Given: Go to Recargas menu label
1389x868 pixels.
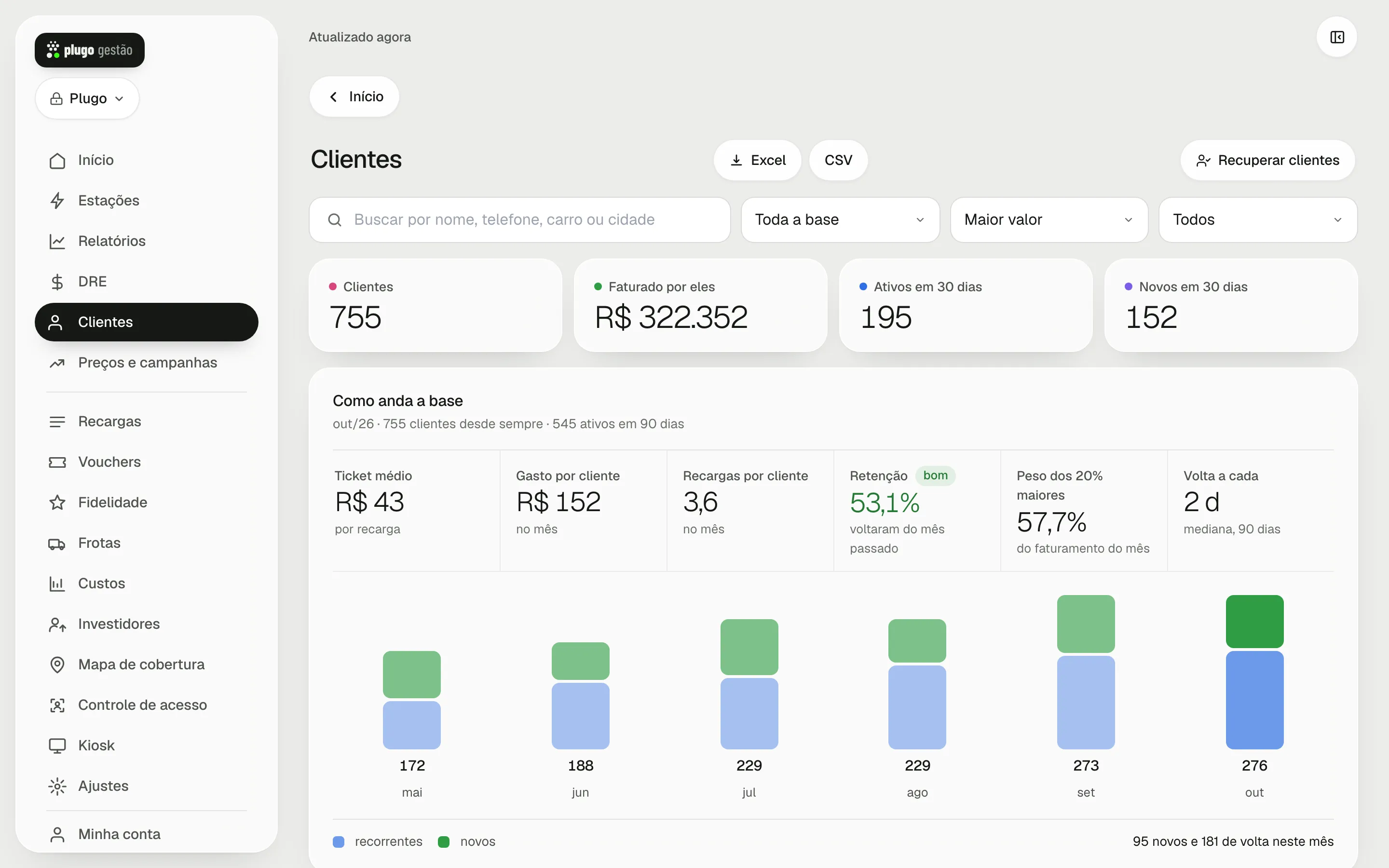Looking at the screenshot, I should click(109, 422).
